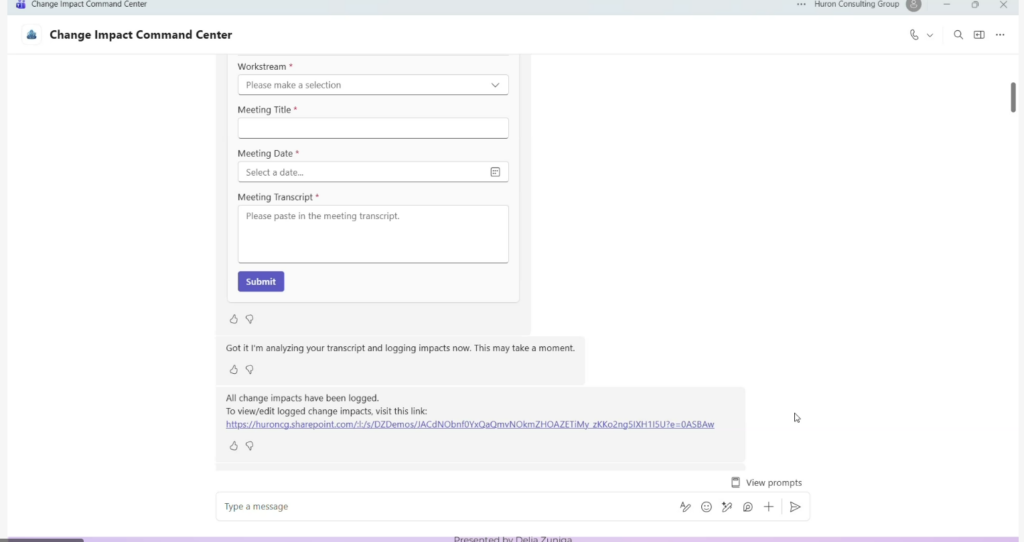Open chat in side pane icon

pos(979,35)
